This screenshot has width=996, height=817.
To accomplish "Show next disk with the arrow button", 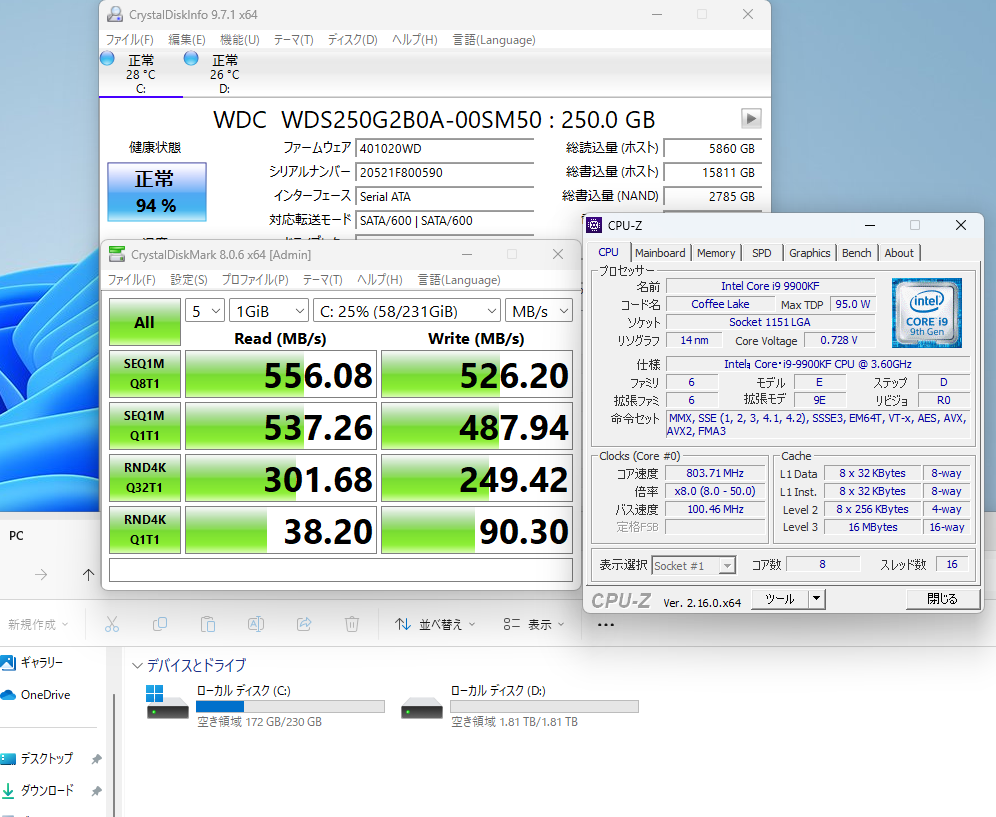I will coord(750,119).
